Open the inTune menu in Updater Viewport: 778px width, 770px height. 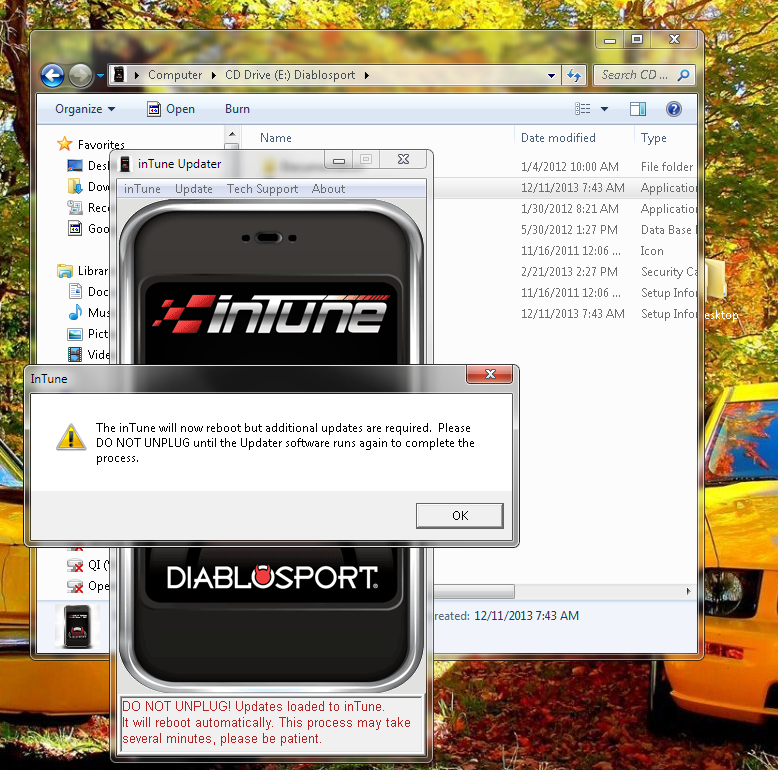[142, 189]
